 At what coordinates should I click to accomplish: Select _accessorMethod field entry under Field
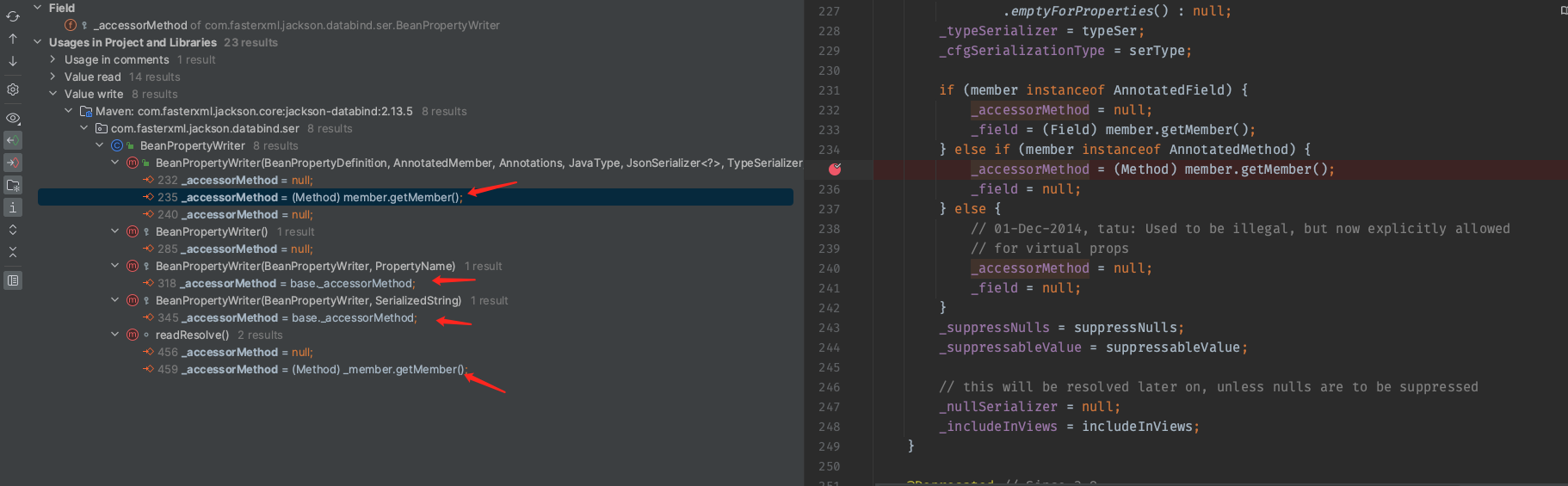pyautogui.click(x=293, y=25)
